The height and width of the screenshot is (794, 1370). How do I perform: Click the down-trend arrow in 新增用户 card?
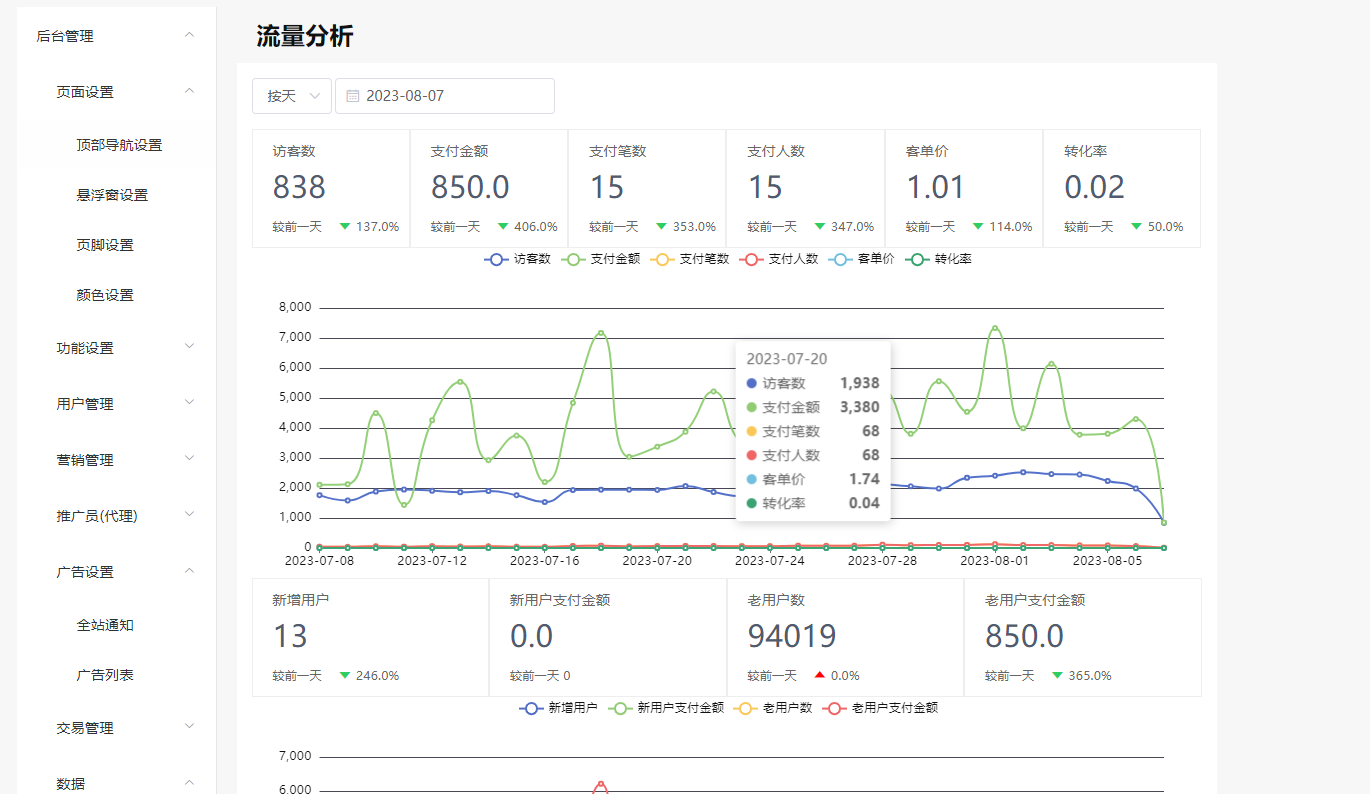click(345, 675)
